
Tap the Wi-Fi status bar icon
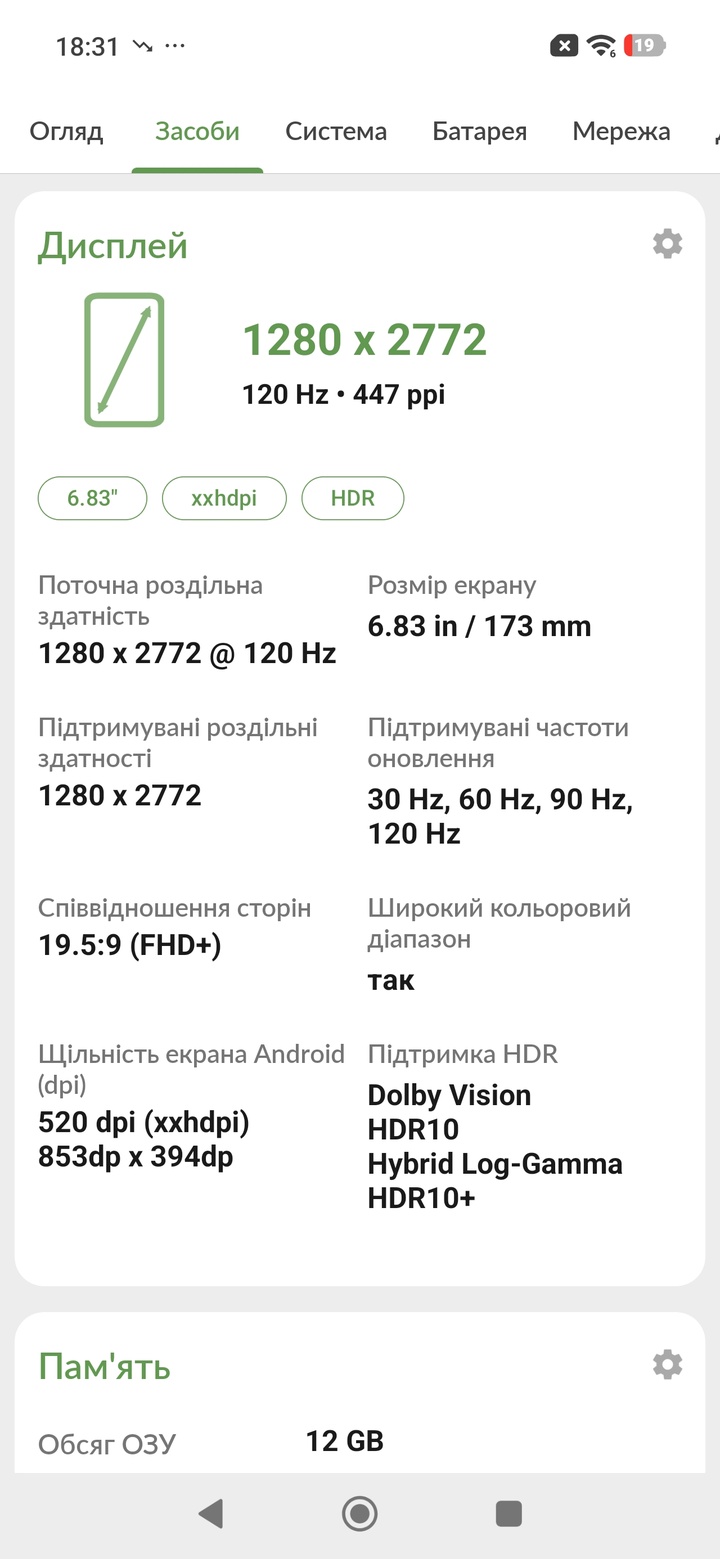601,45
